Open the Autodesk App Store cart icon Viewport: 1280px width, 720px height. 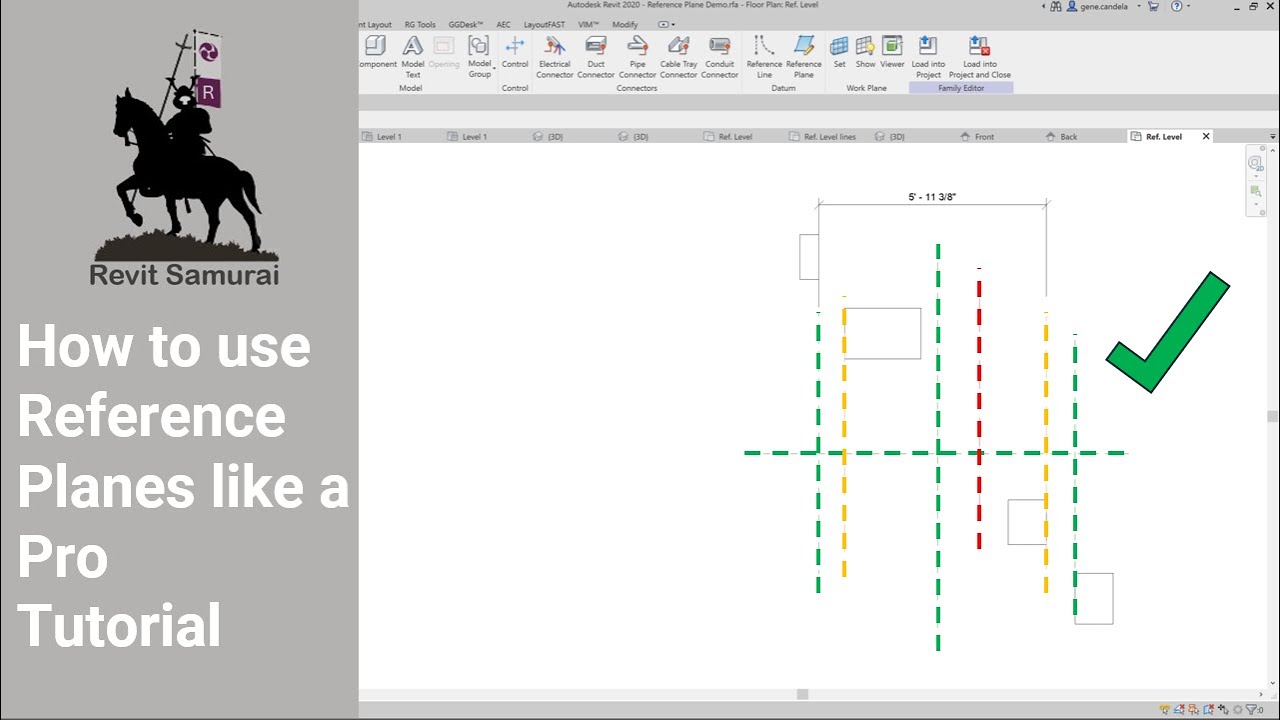(x=1153, y=6)
